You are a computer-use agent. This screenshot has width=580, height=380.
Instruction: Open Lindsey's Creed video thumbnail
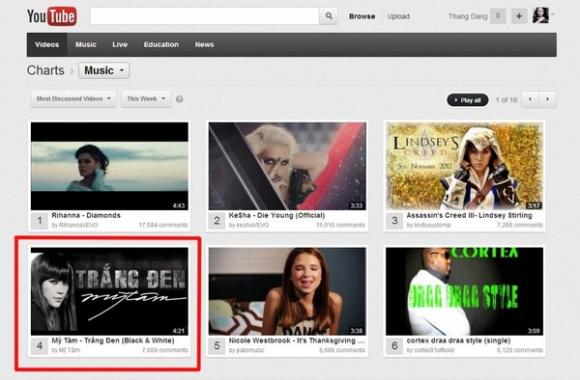coord(465,166)
